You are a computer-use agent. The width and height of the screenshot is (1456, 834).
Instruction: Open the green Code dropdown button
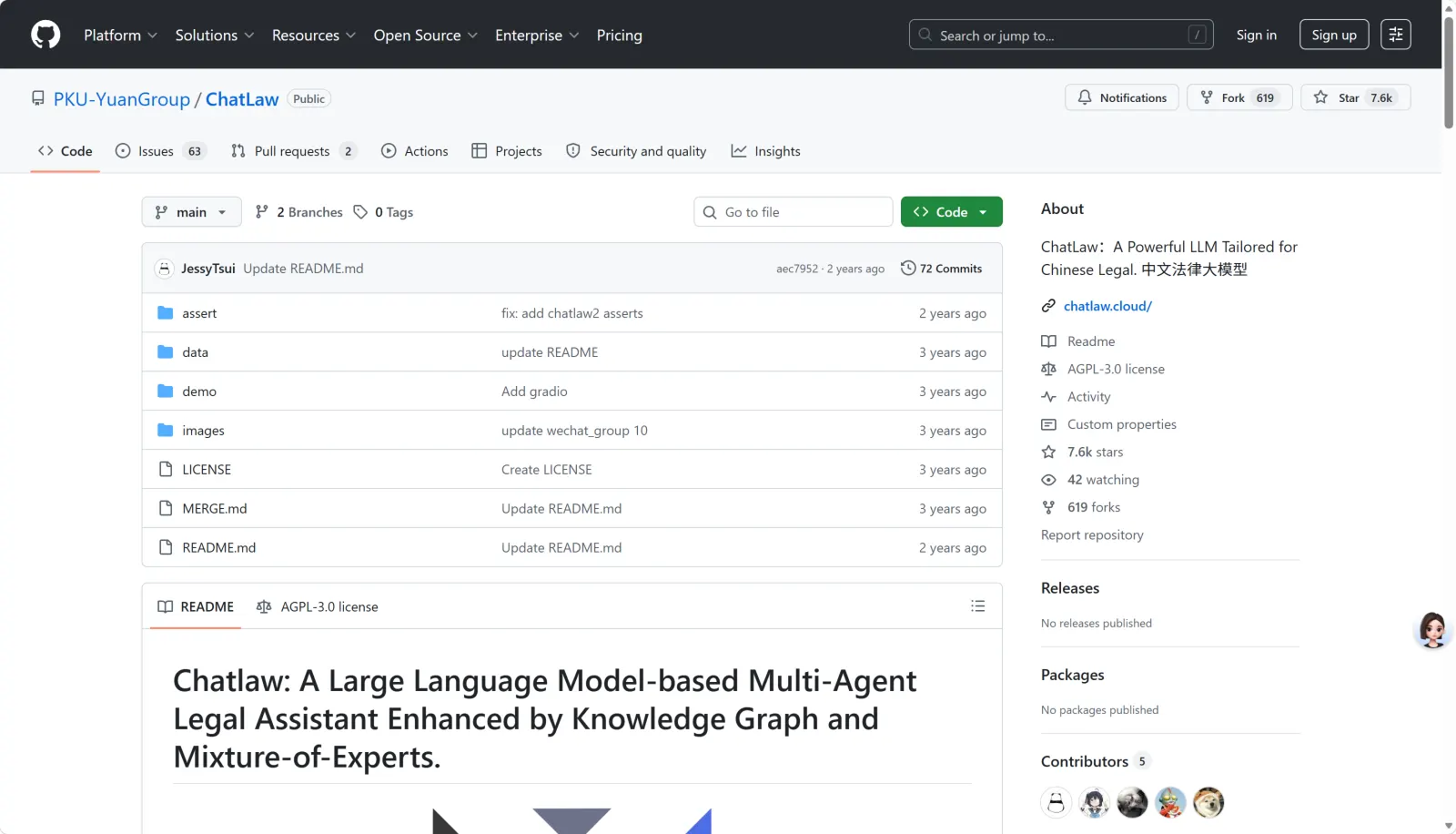pos(951,212)
